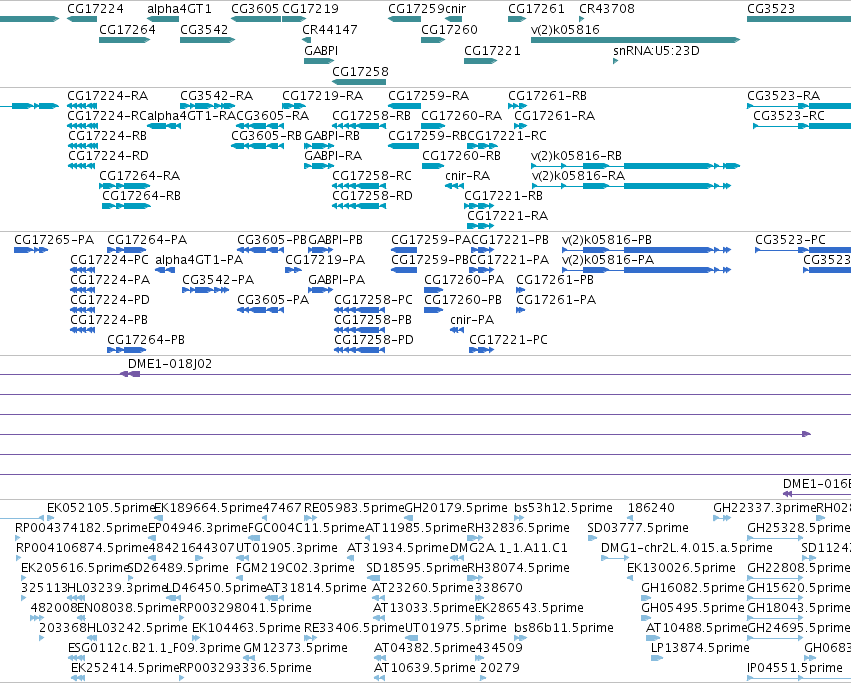Select the GABPI gene label

click(x=321, y=50)
